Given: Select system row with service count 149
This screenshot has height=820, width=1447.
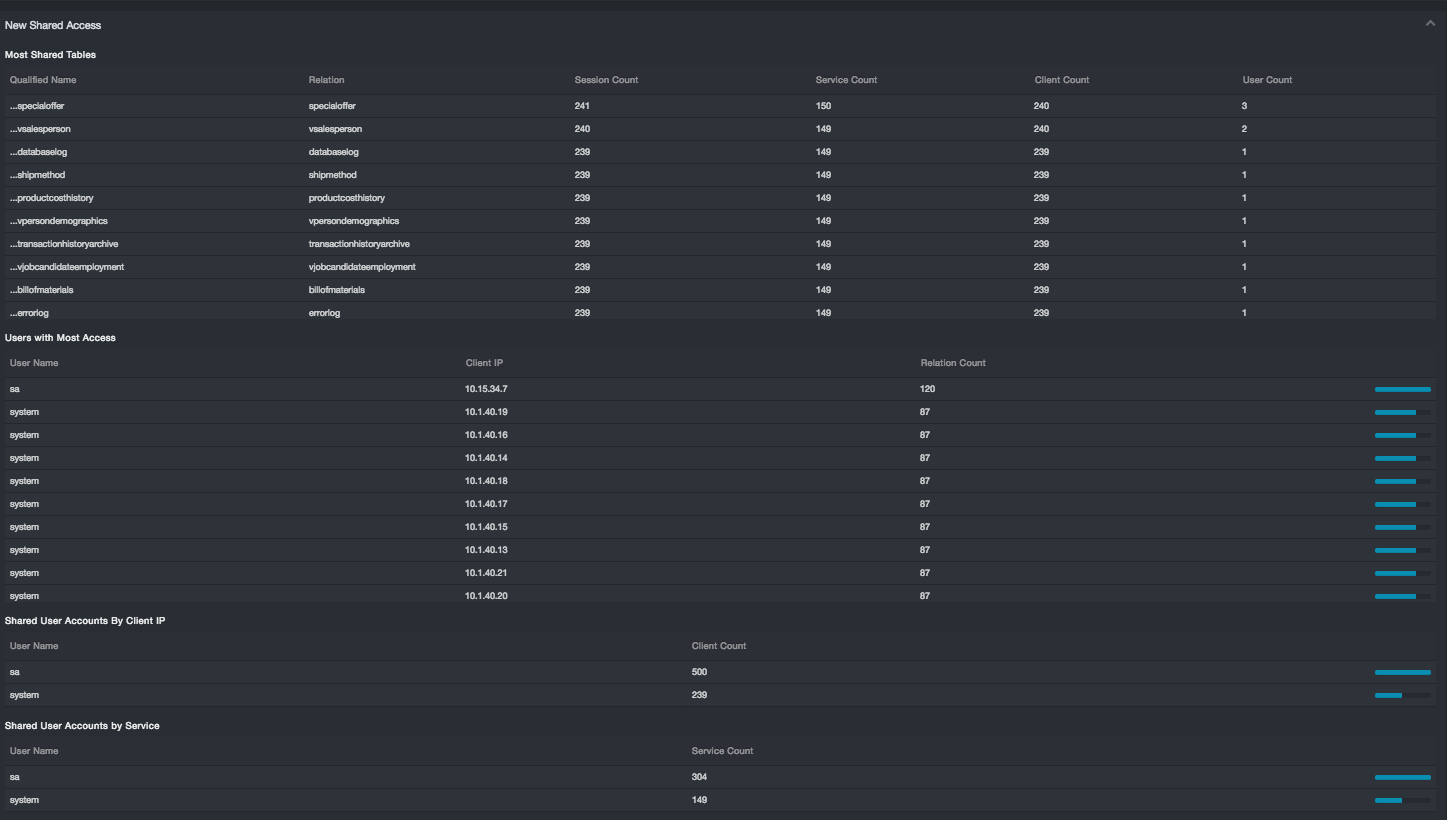Looking at the screenshot, I should click(24, 800).
